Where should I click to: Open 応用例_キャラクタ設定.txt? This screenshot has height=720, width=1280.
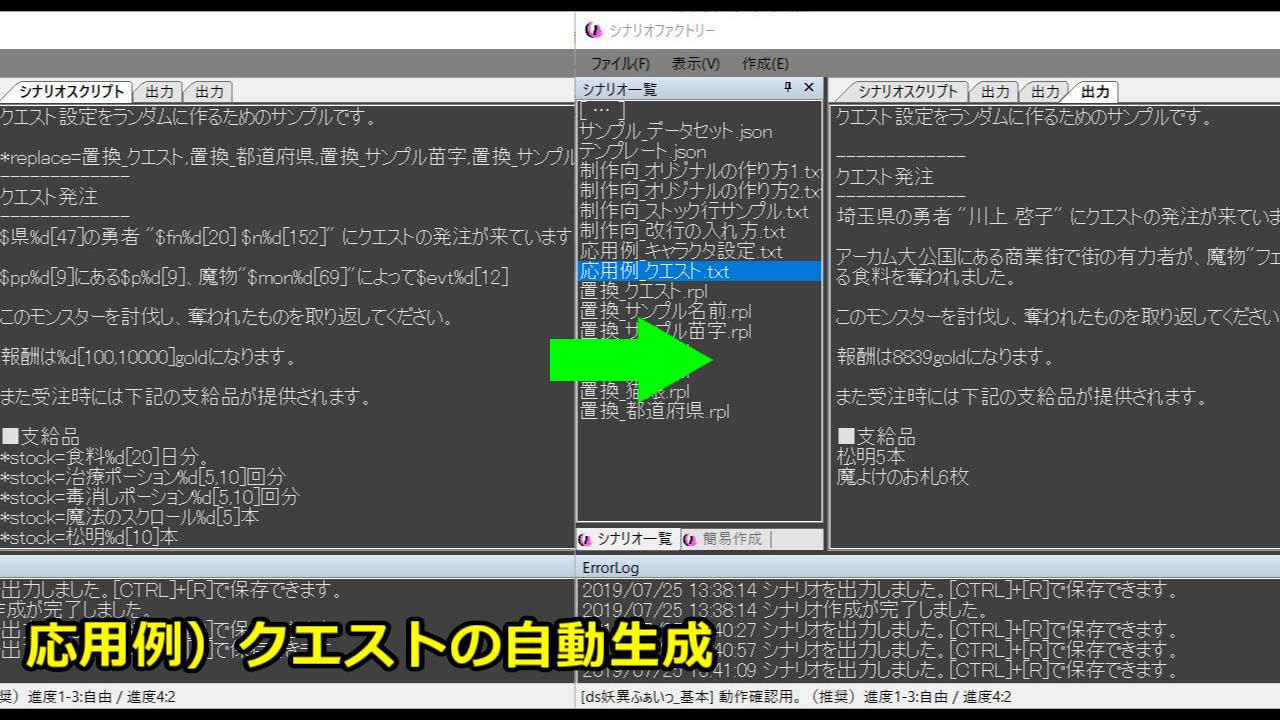click(681, 251)
